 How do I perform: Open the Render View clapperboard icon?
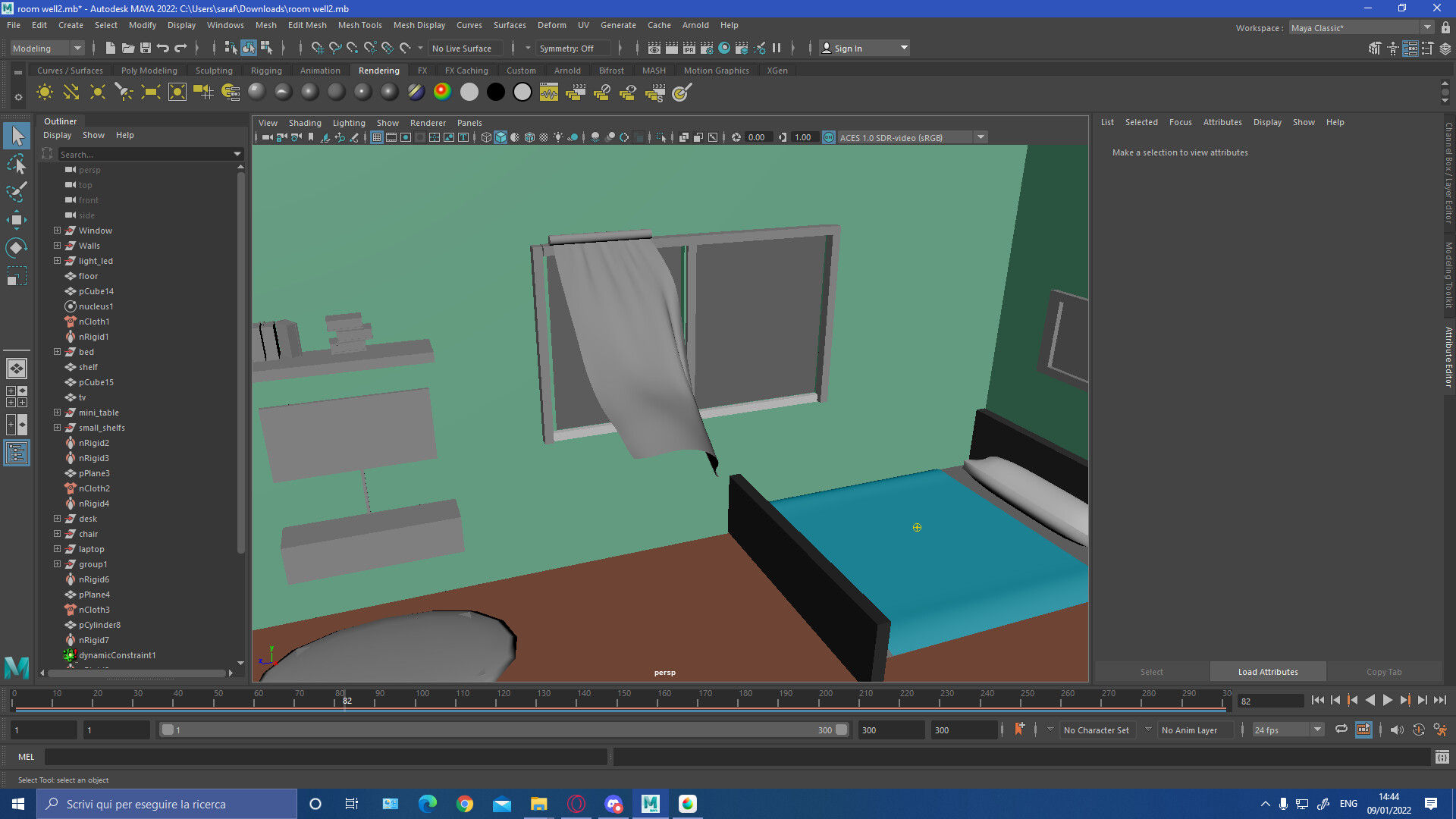coord(654,48)
